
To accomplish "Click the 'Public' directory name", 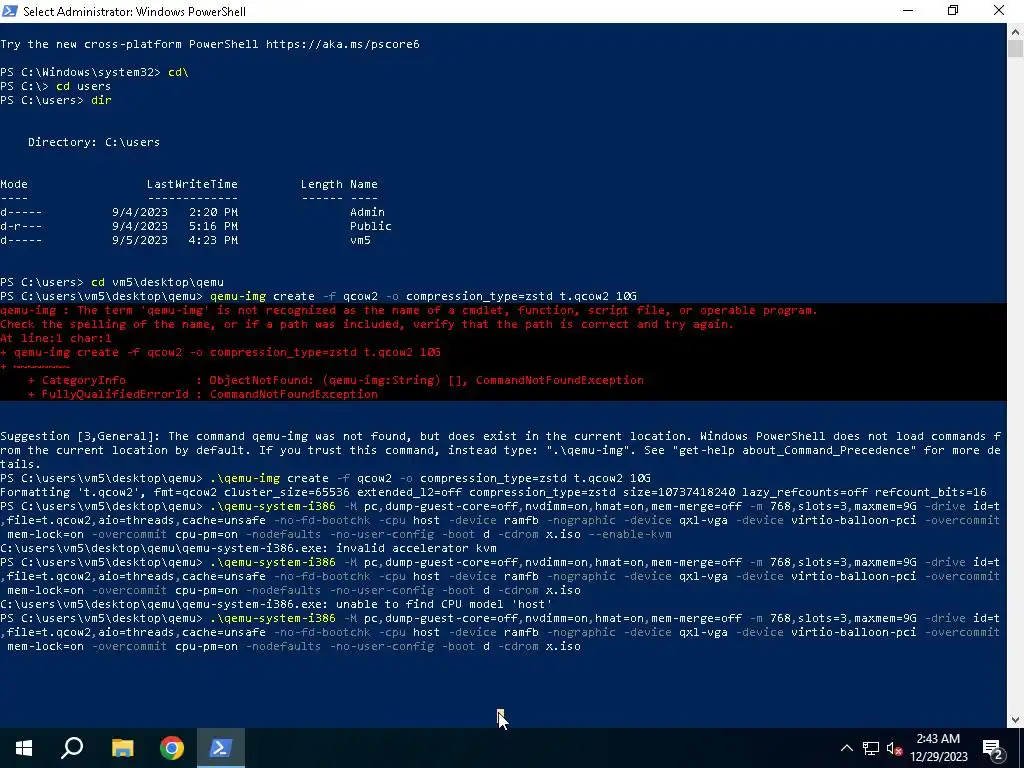I will tap(370, 226).
